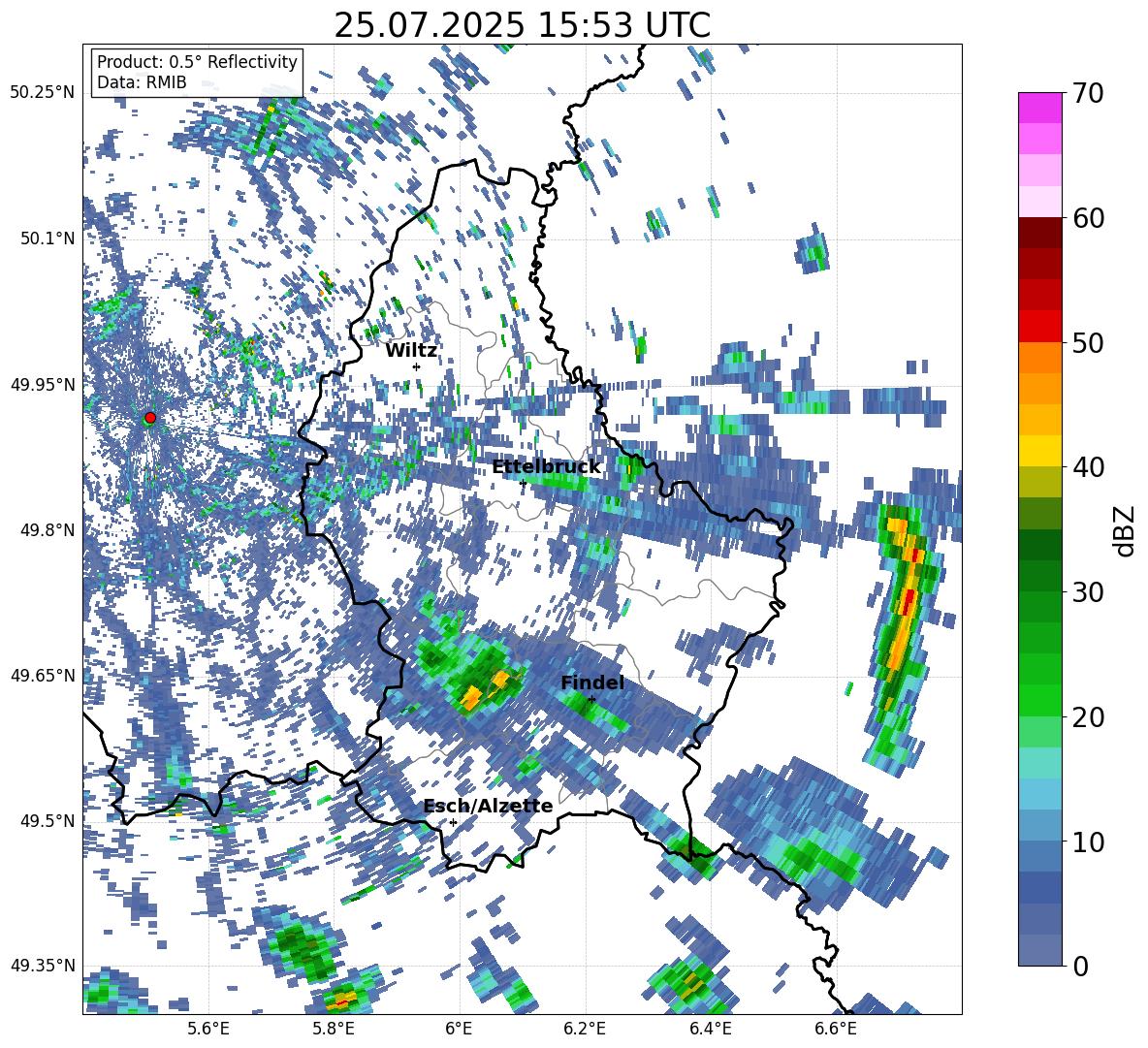Click the 40 tick label on colorbar
The width and height of the screenshot is (1148, 1048).
(1088, 467)
